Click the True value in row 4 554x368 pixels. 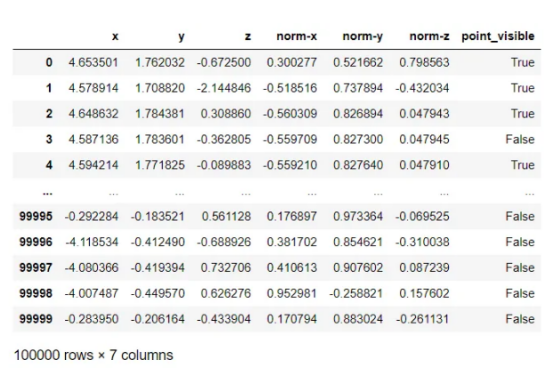click(523, 165)
